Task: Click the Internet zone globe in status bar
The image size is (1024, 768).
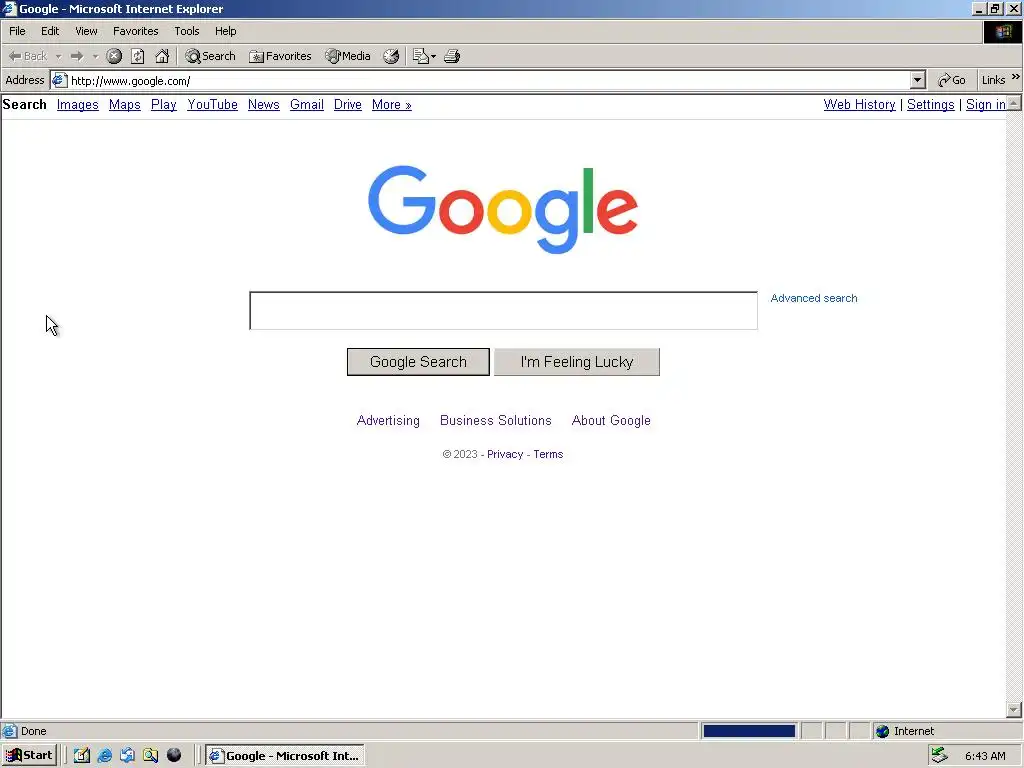Action: pos(882,731)
